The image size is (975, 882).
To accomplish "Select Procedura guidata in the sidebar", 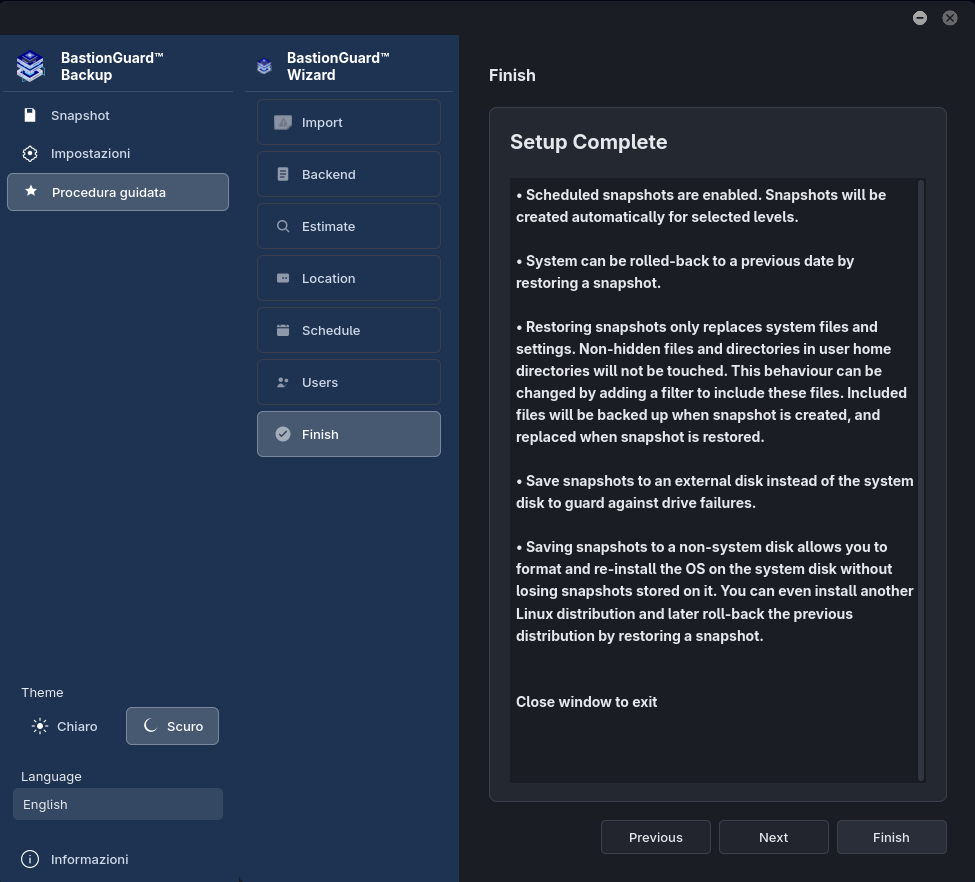I will (x=118, y=192).
